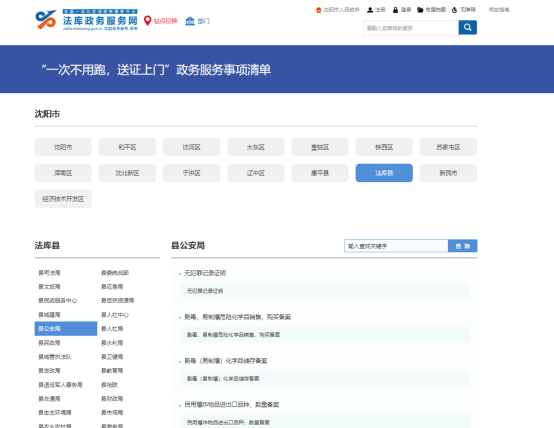Open 县交通局 in the department list
Viewport: 554px width, 428px height.
49,399
